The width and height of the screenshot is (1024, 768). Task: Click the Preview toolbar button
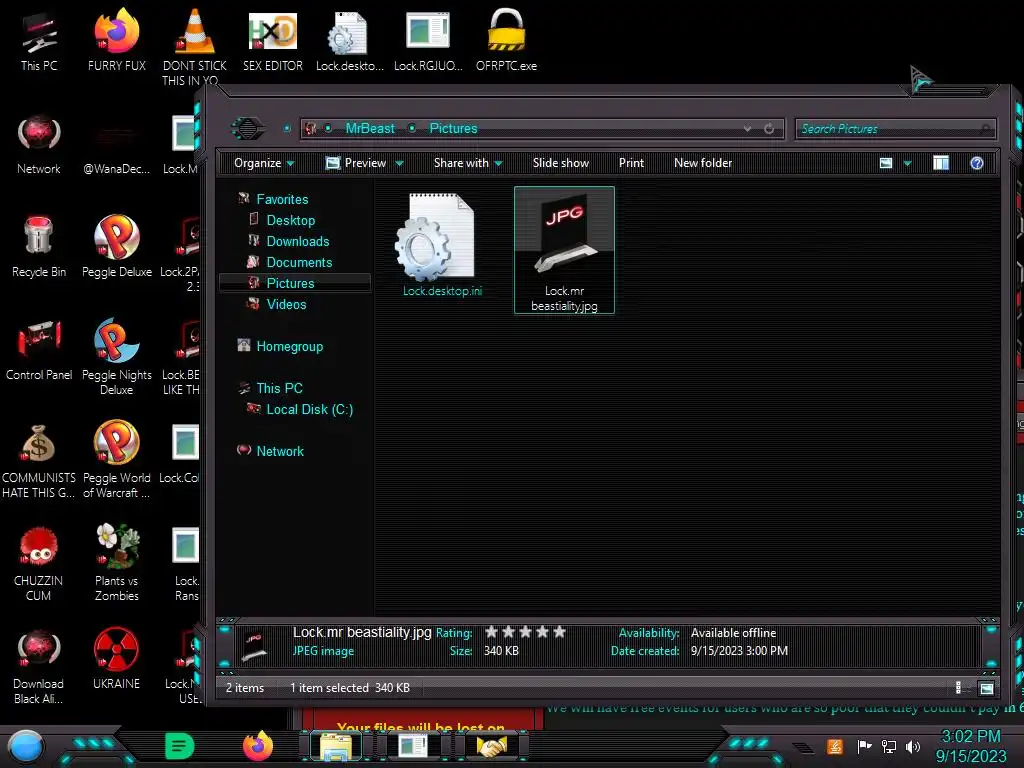[x=356, y=163]
